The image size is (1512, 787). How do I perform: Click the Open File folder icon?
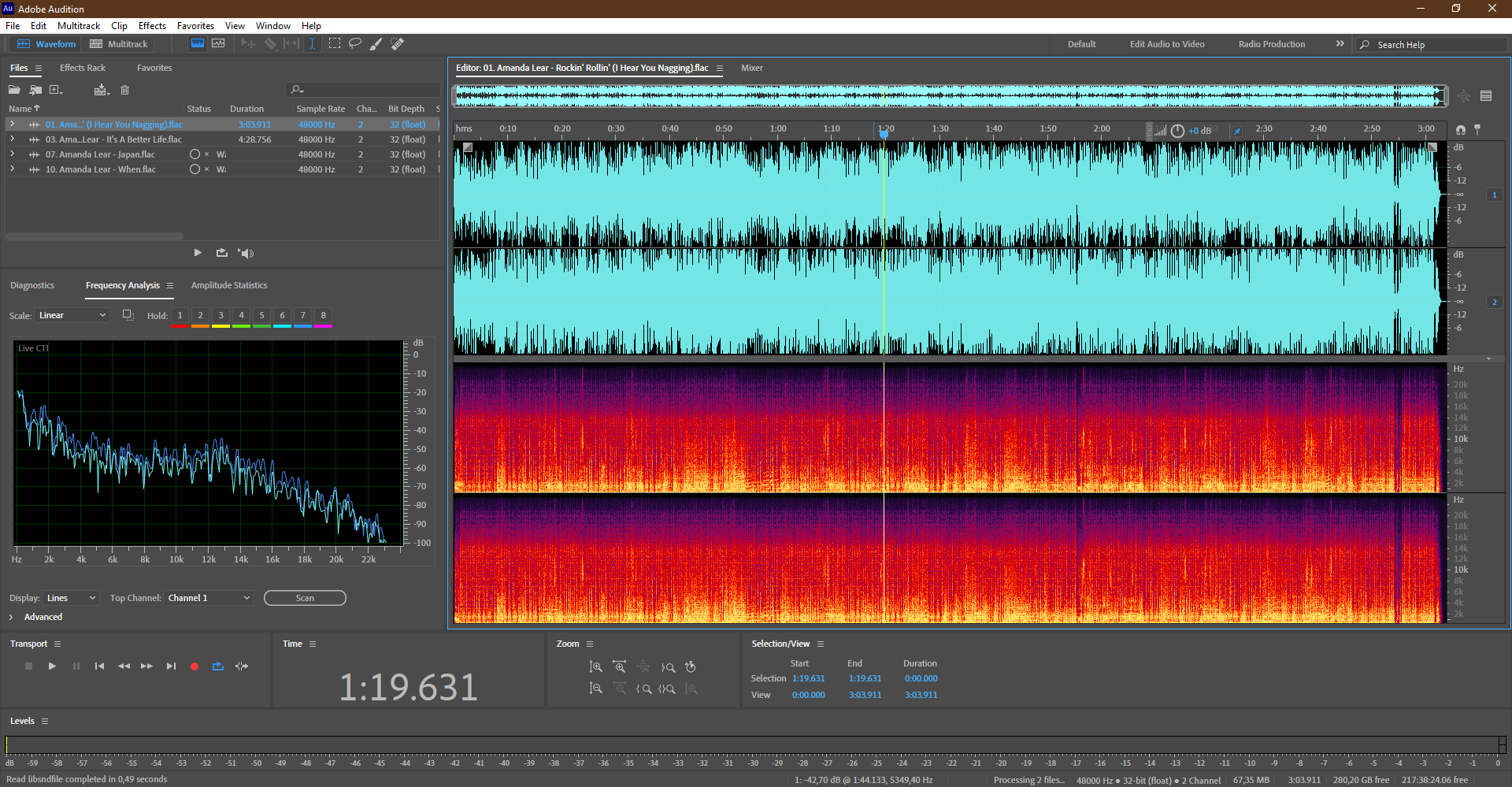14,90
